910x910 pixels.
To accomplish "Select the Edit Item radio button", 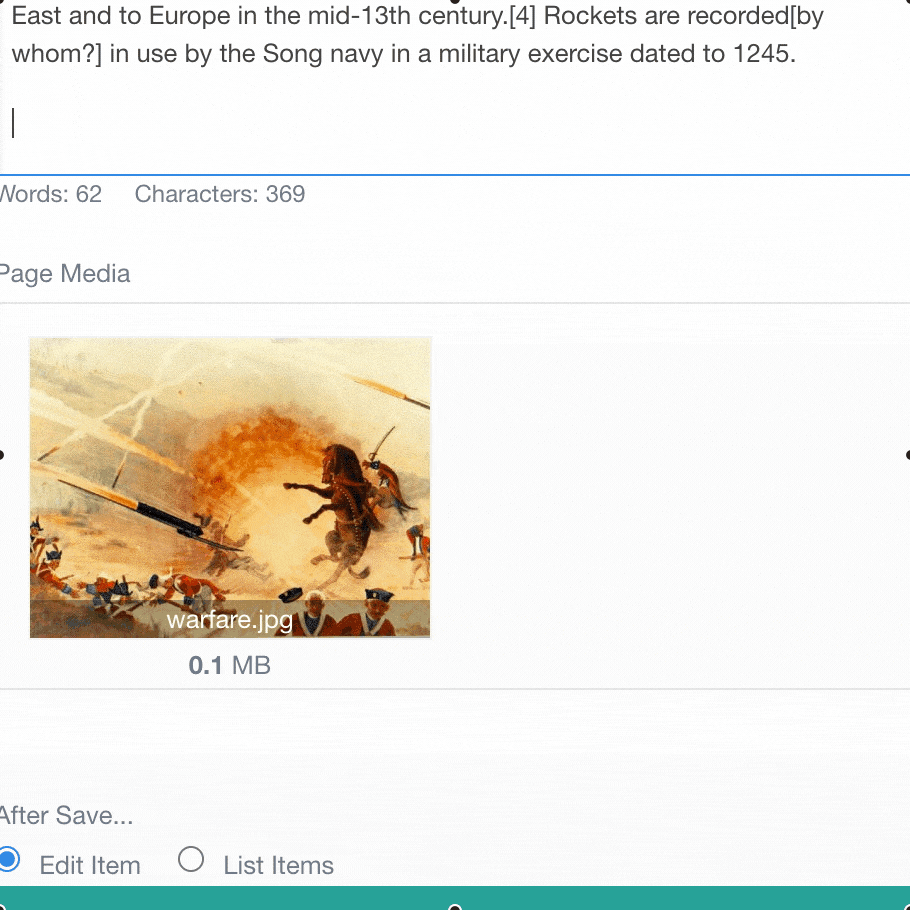I will coord(8,859).
